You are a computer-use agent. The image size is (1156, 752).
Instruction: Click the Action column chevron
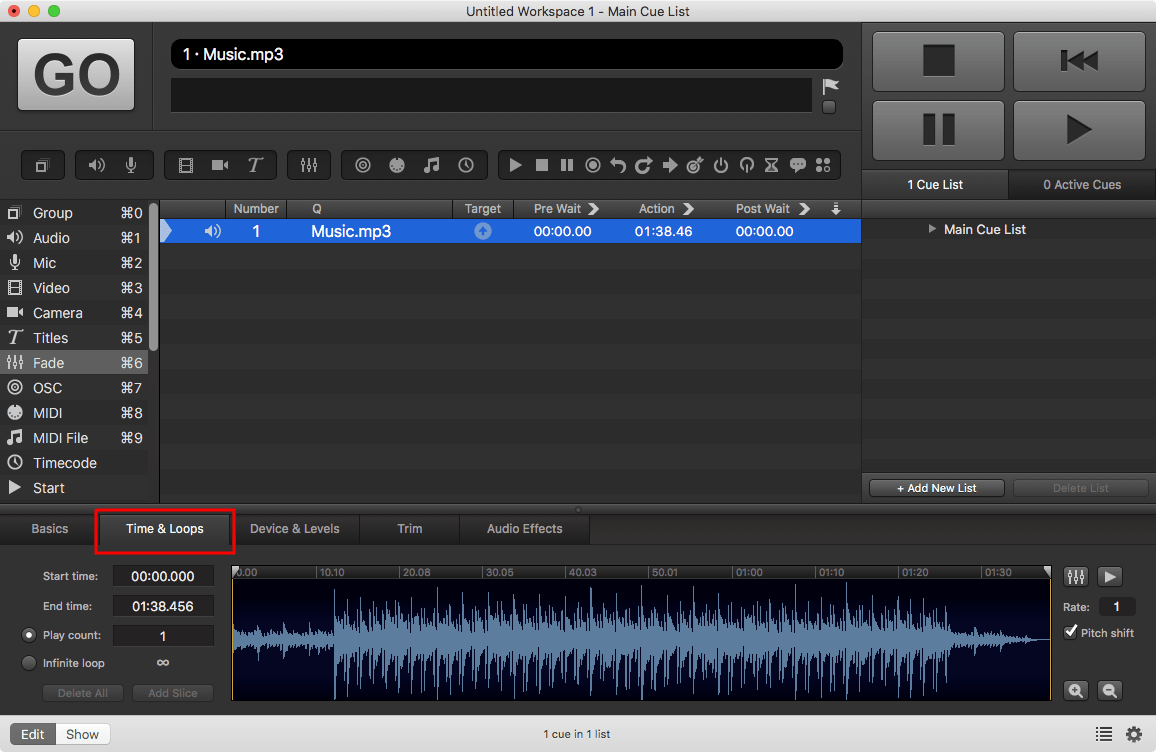point(688,209)
